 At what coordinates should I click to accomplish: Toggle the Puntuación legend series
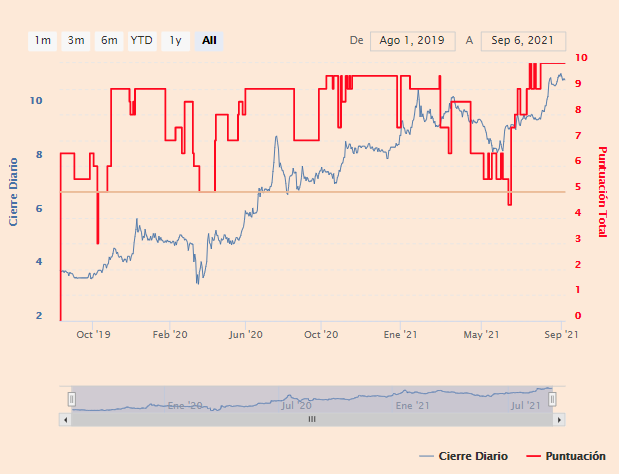[x=566, y=456]
